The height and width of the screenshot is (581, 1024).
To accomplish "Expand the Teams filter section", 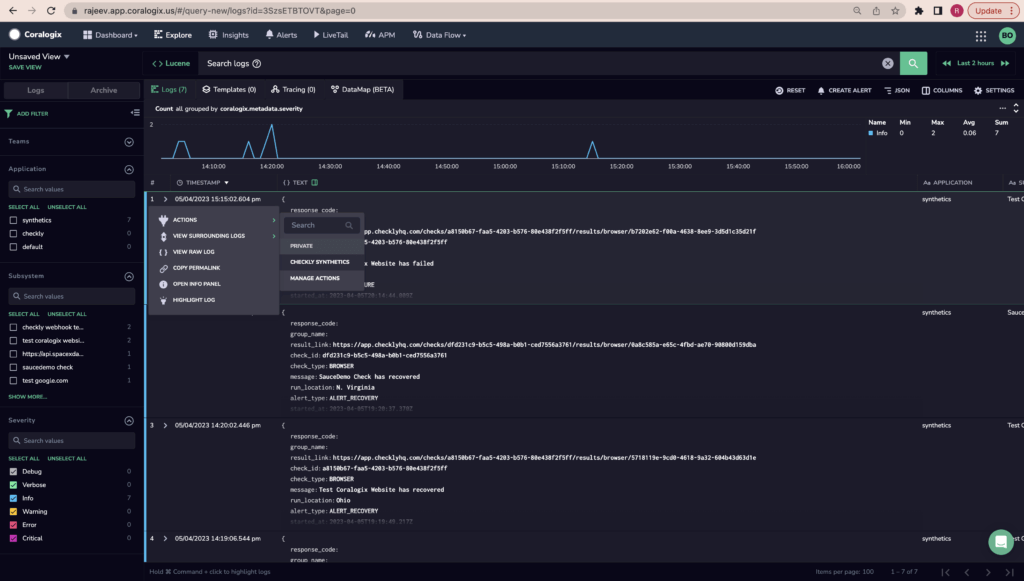I will 129,142.
